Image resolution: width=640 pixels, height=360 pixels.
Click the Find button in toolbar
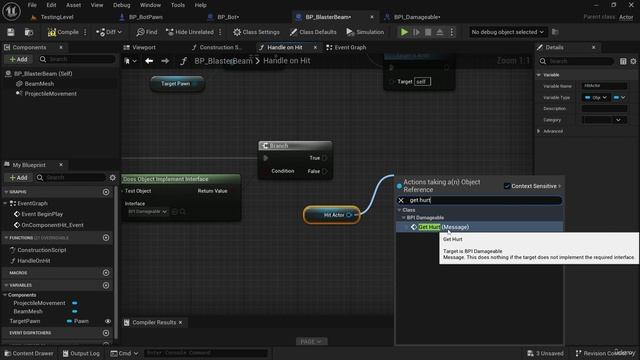[x=147, y=32]
